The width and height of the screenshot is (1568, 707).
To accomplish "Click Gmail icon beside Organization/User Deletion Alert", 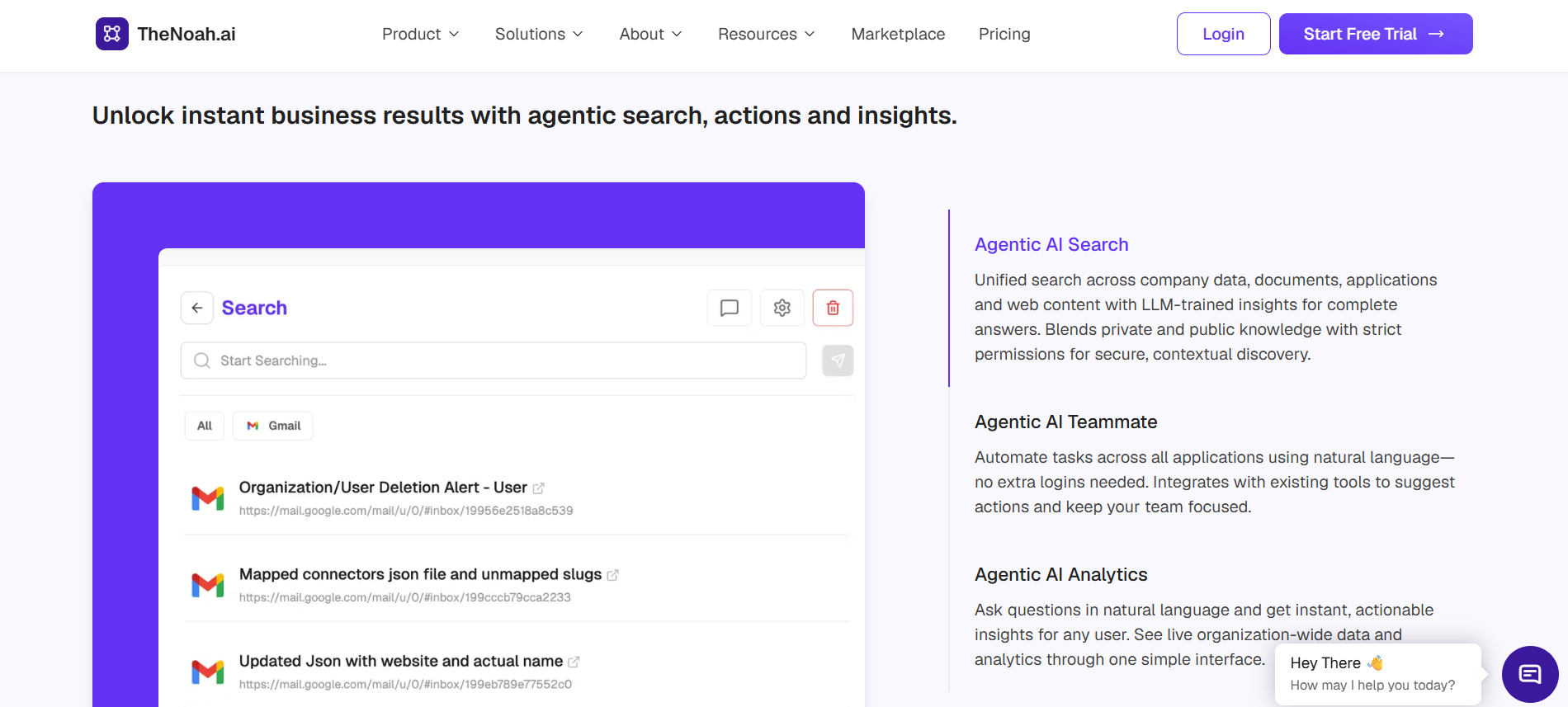I will coord(208,498).
